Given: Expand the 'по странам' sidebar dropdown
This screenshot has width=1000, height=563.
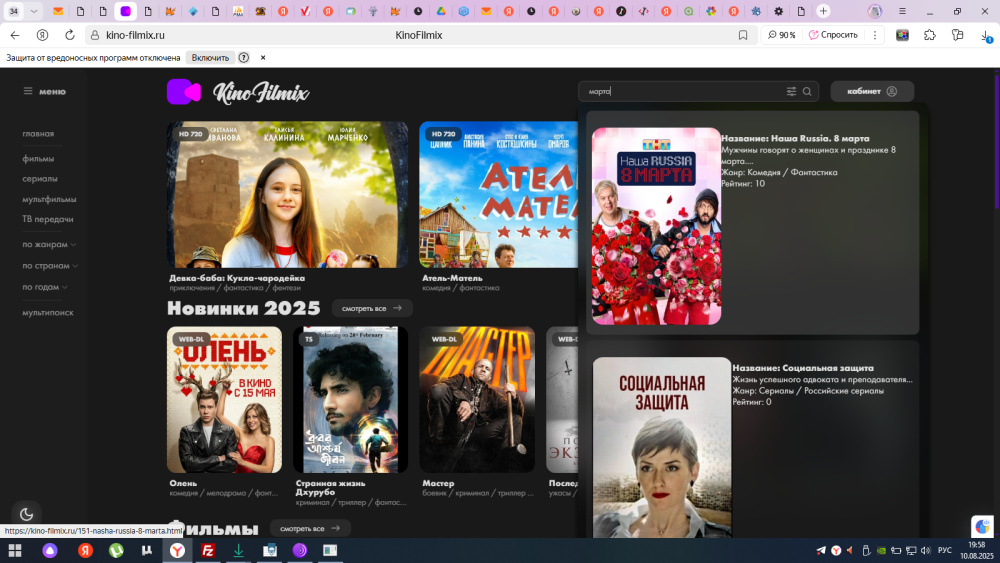Looking at the screenshot, I should [50, 266].
